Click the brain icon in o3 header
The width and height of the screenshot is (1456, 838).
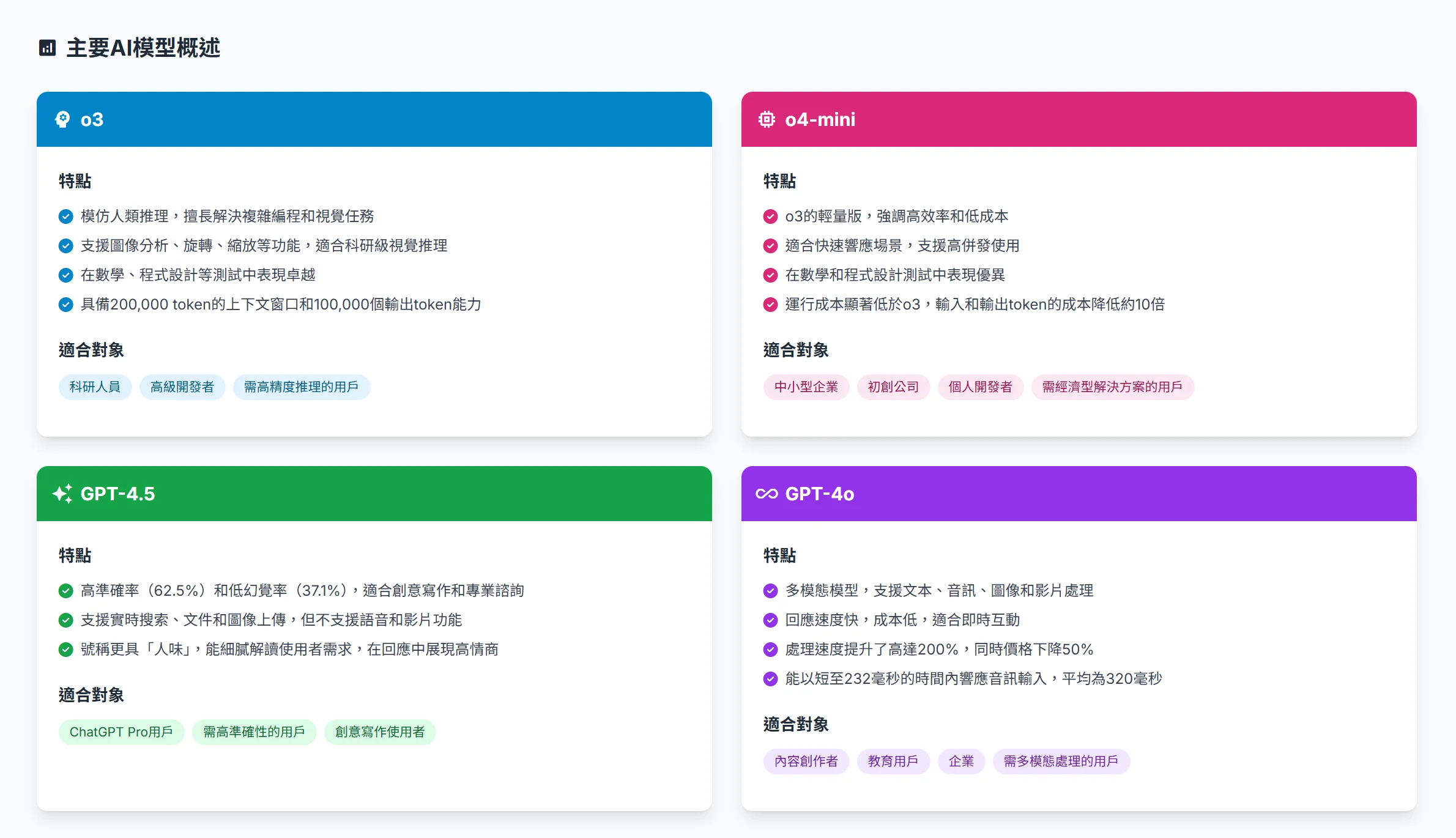tap(62, 119)
